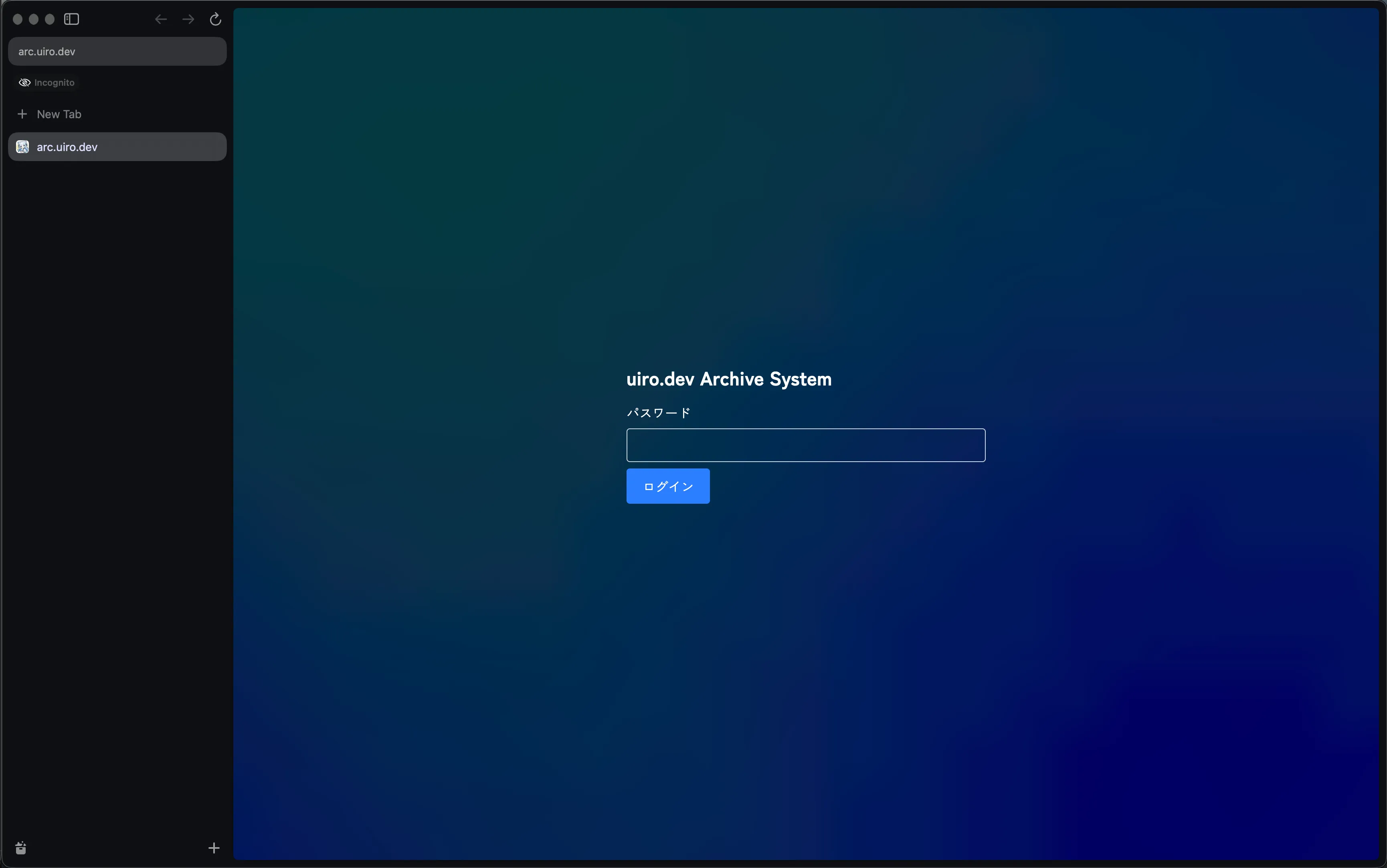Reload the current page

tap(215, 19)
